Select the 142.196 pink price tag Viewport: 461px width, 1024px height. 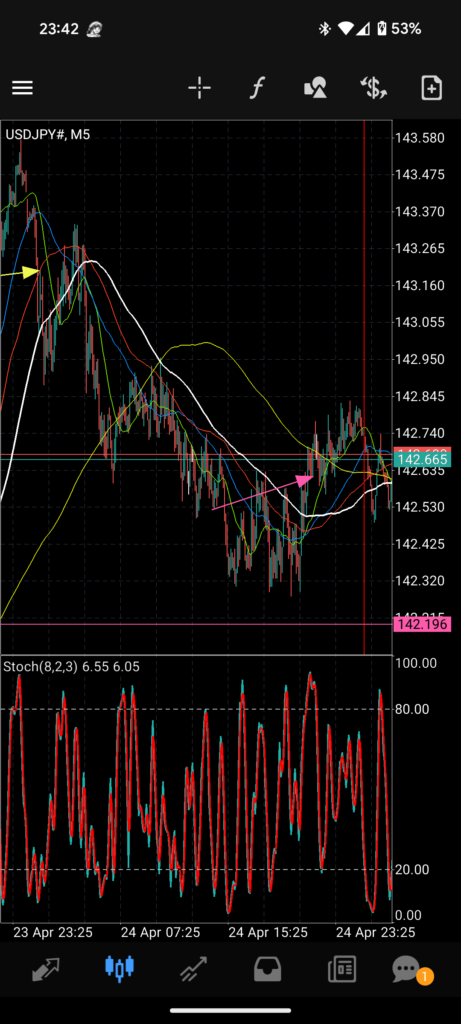point(421,625)
